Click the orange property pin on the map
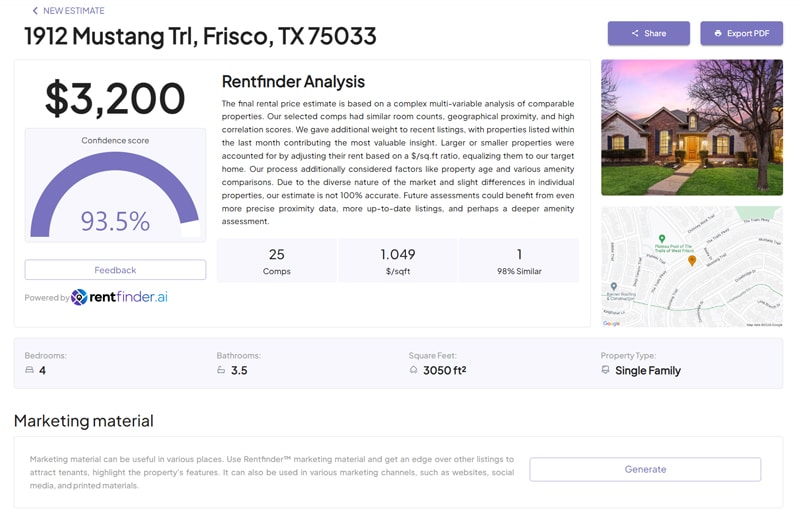800x518 pixels. tap(692, 260)
